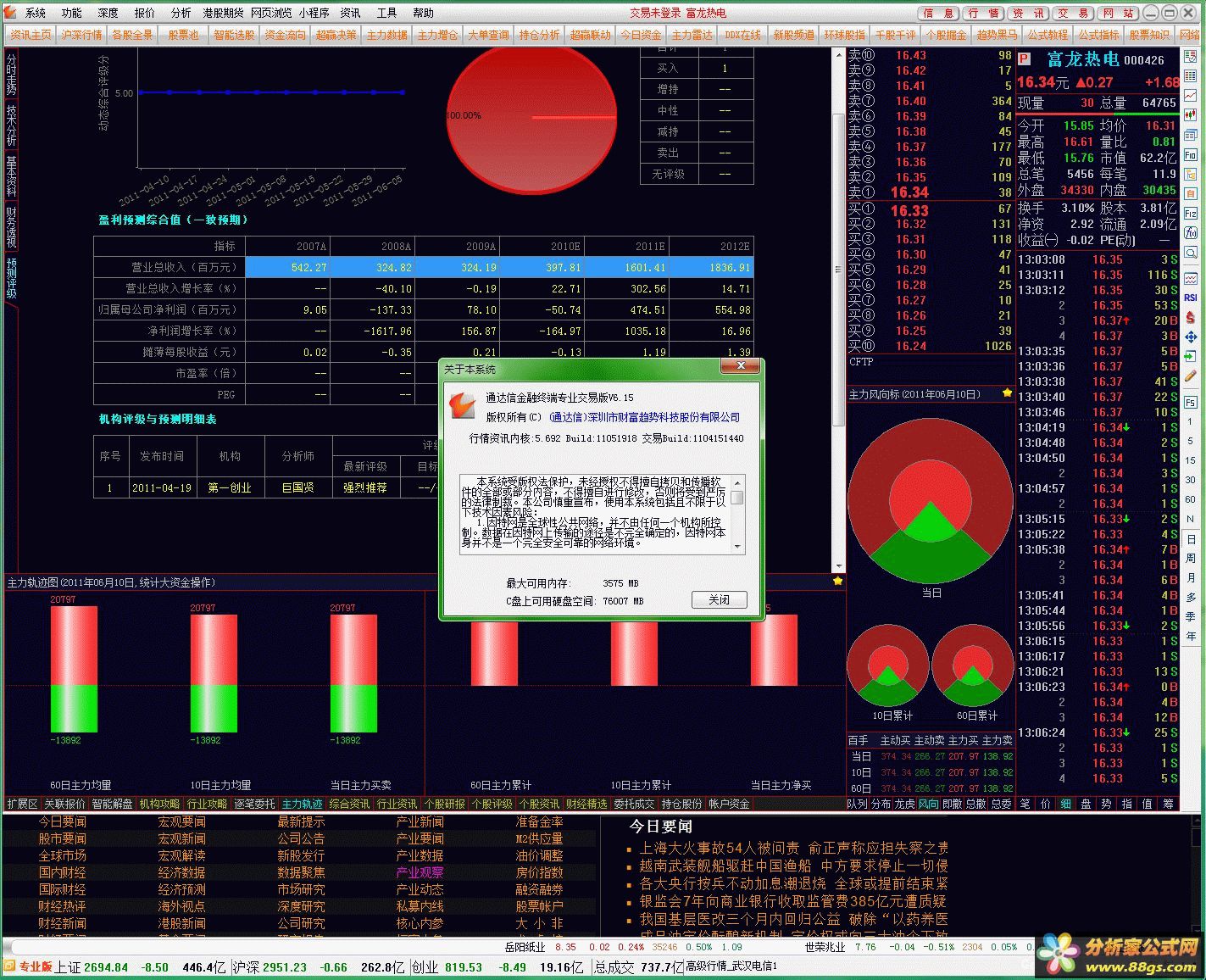Screen dimensions: 1206x980
Task: Click the 上证 index value in the status bar
Action: pos(105,967)
